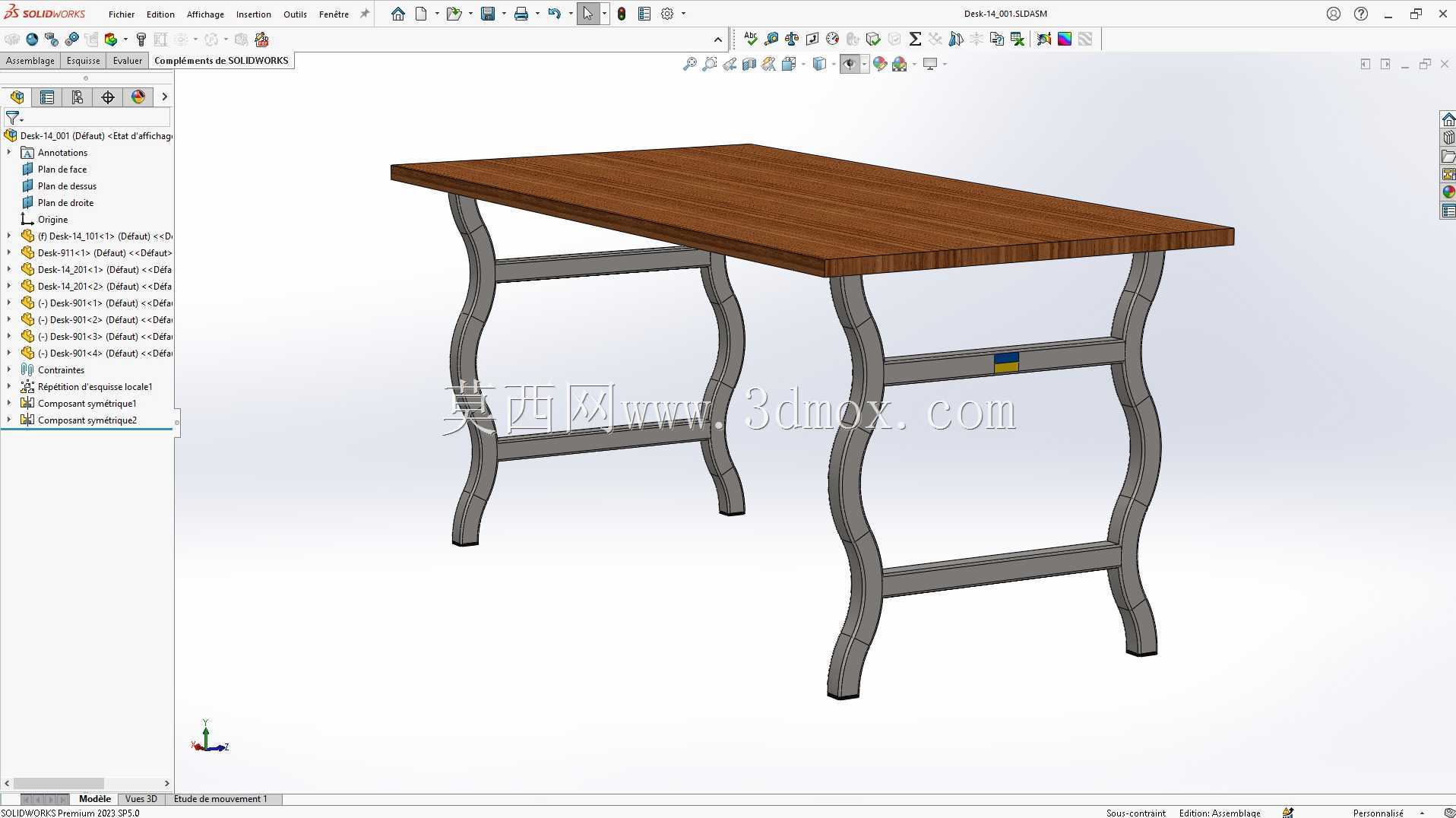The height and width of the screenshot is (818, 1456).
Task: Launch PhotoView 360 add-in sphere icon
Action: (32, 40)
